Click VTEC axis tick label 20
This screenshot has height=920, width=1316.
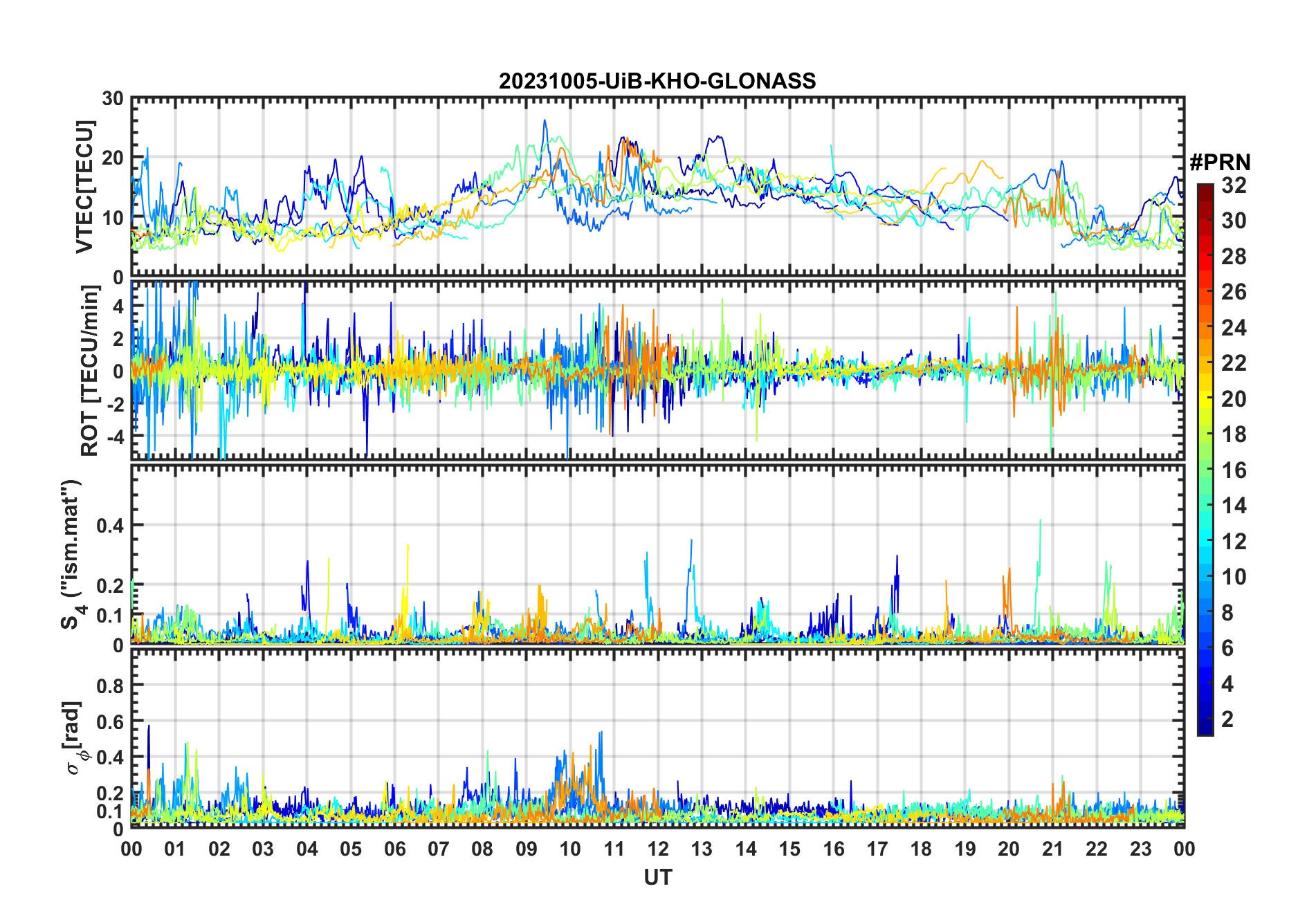(113, 158)
